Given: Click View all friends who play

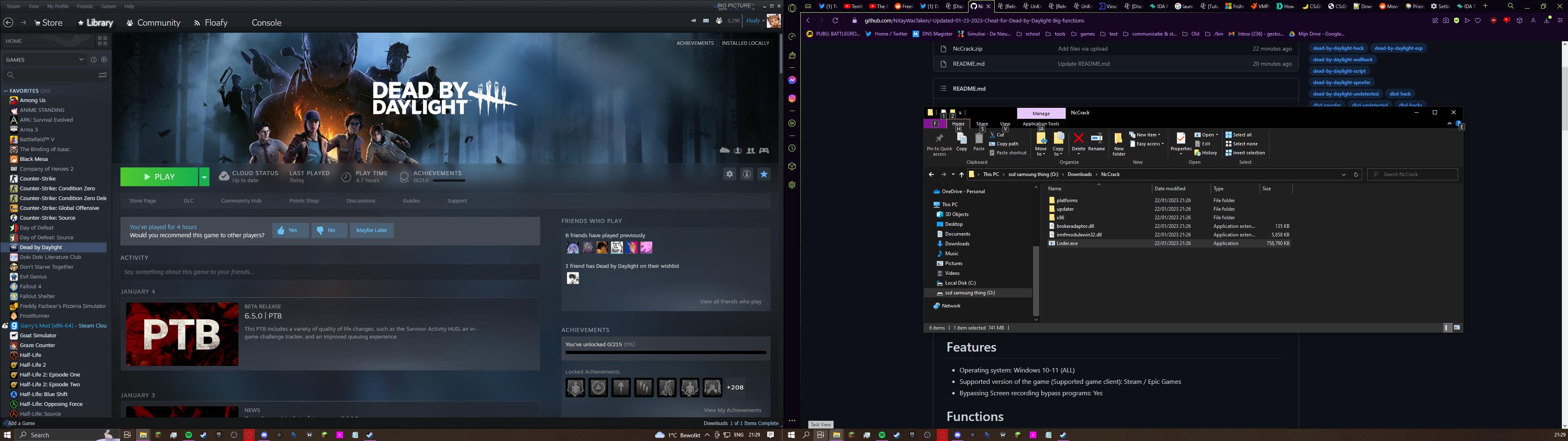Looking at the screenshot, I should [x=730, y=301].
